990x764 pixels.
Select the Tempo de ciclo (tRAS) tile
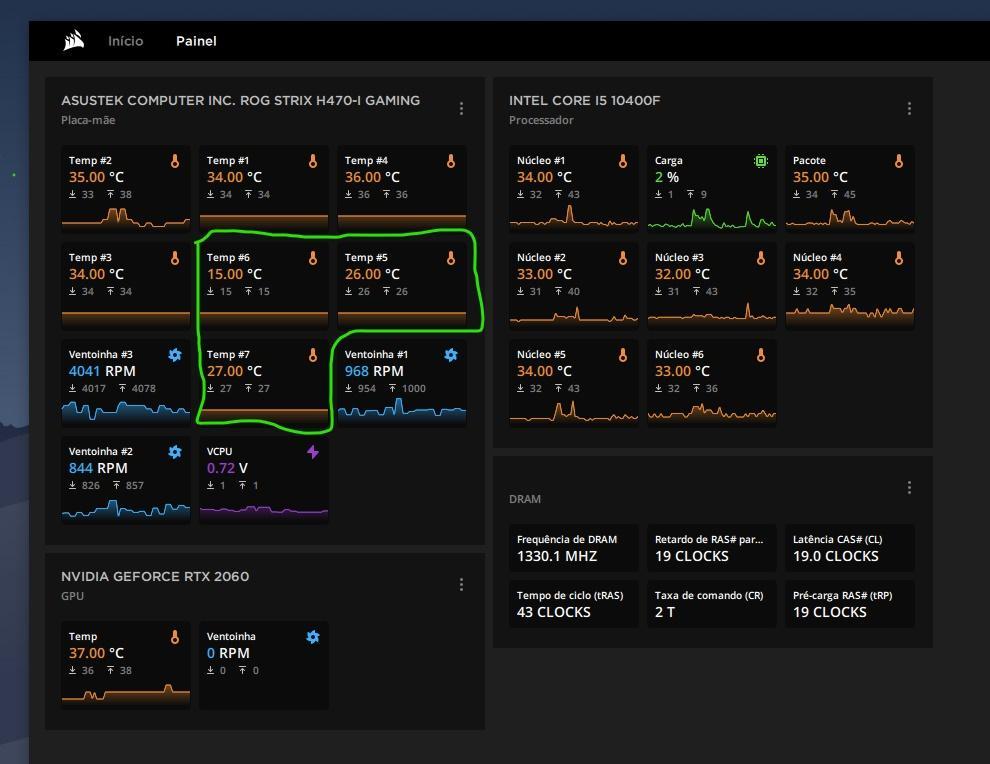click(573, 604)
